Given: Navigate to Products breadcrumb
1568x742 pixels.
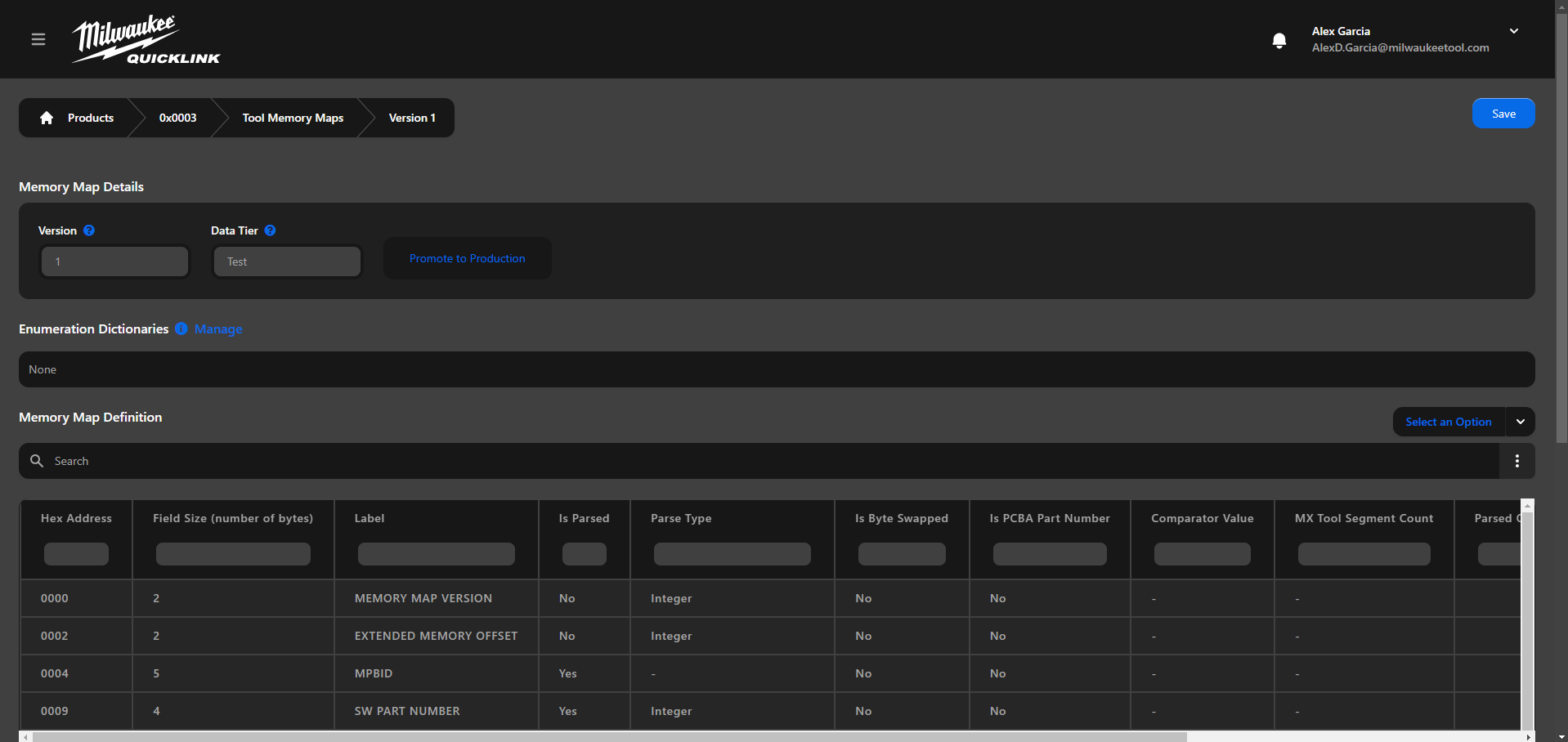Looking at the screenshot, I should [91, 118].
